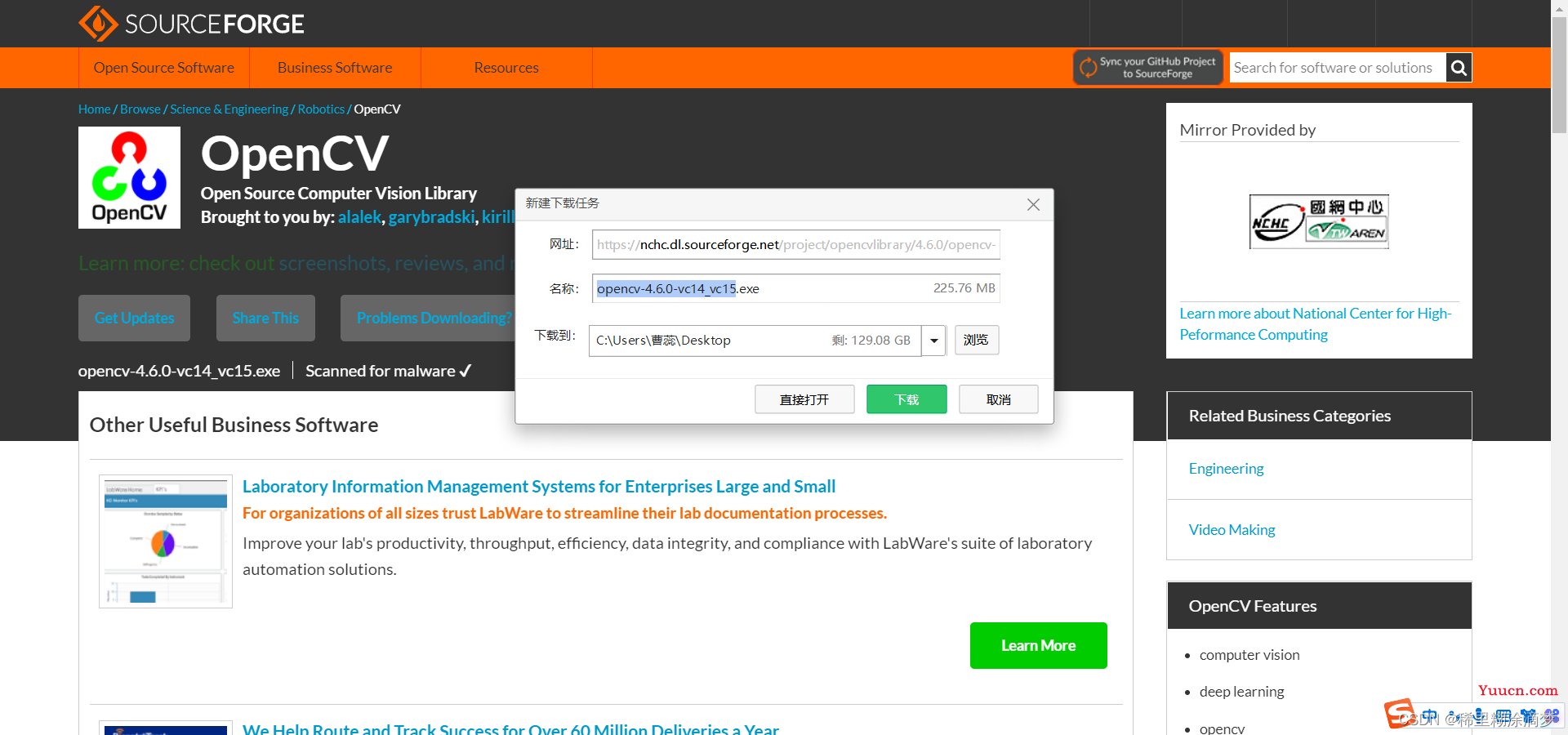This screenshot has width=1568, height=735.
Task: Open the Video Making category link
Action: [1232, 530]
